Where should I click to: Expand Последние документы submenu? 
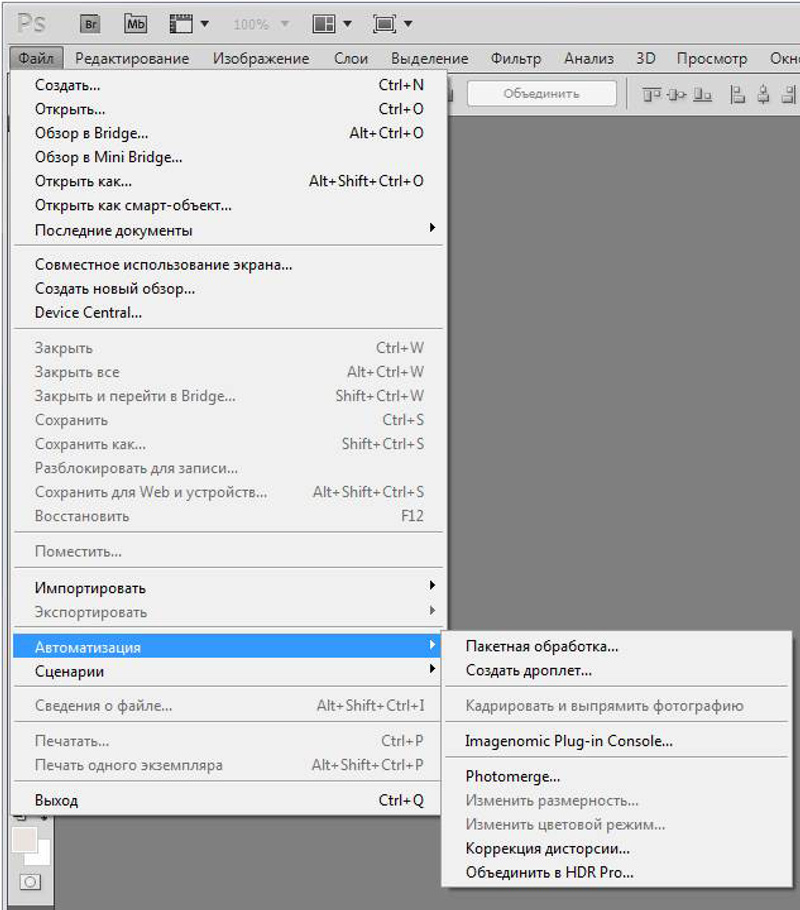(227, 230)
